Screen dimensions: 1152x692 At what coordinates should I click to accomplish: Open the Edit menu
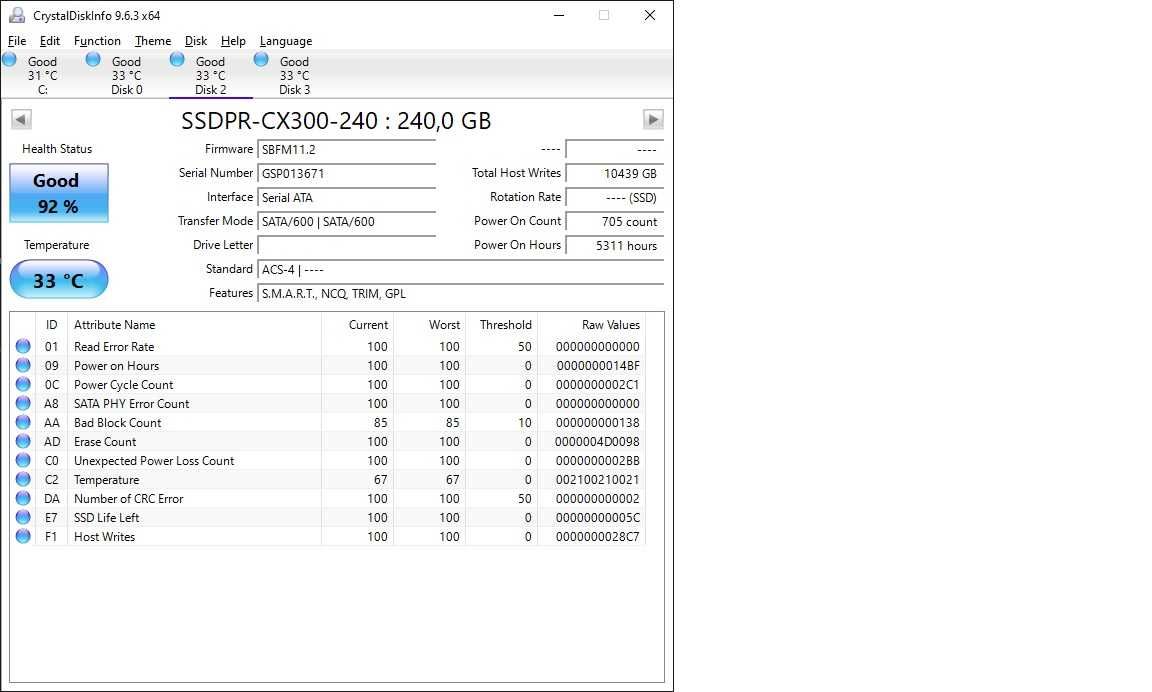pyautogui.click(x=50, y=41)
